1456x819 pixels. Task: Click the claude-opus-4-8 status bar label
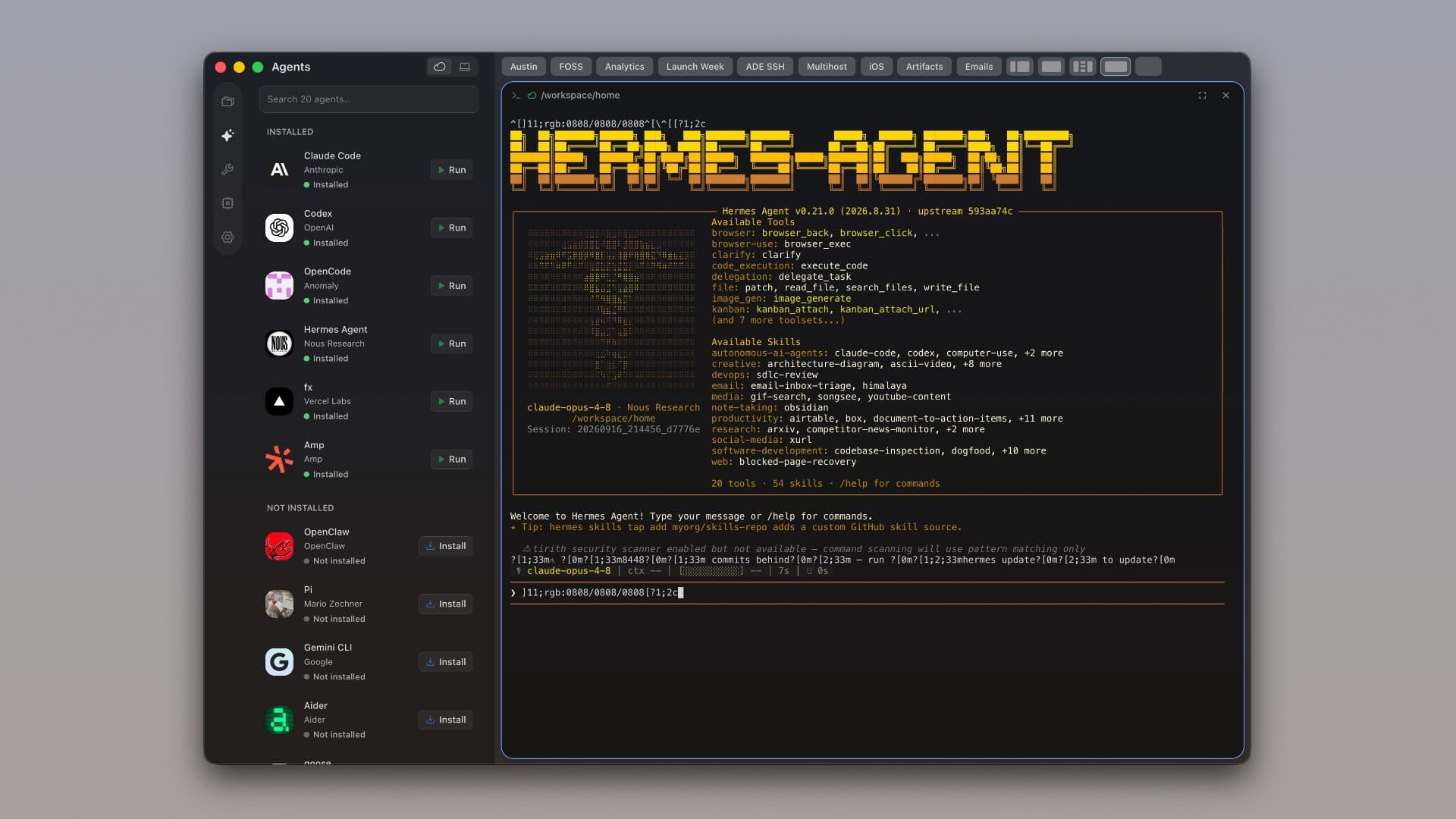point(569,571)
